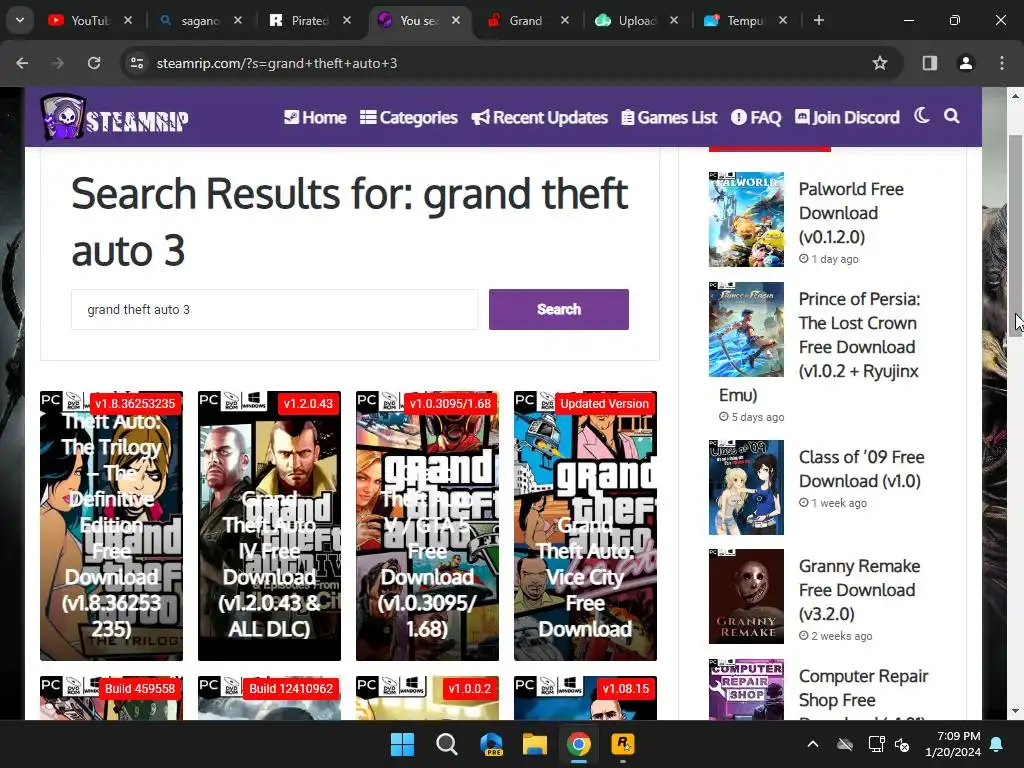Open Class of '09 Free Download link
Image resolution: width=1024 pixels, height=768 pixels.
coord(861,469)
